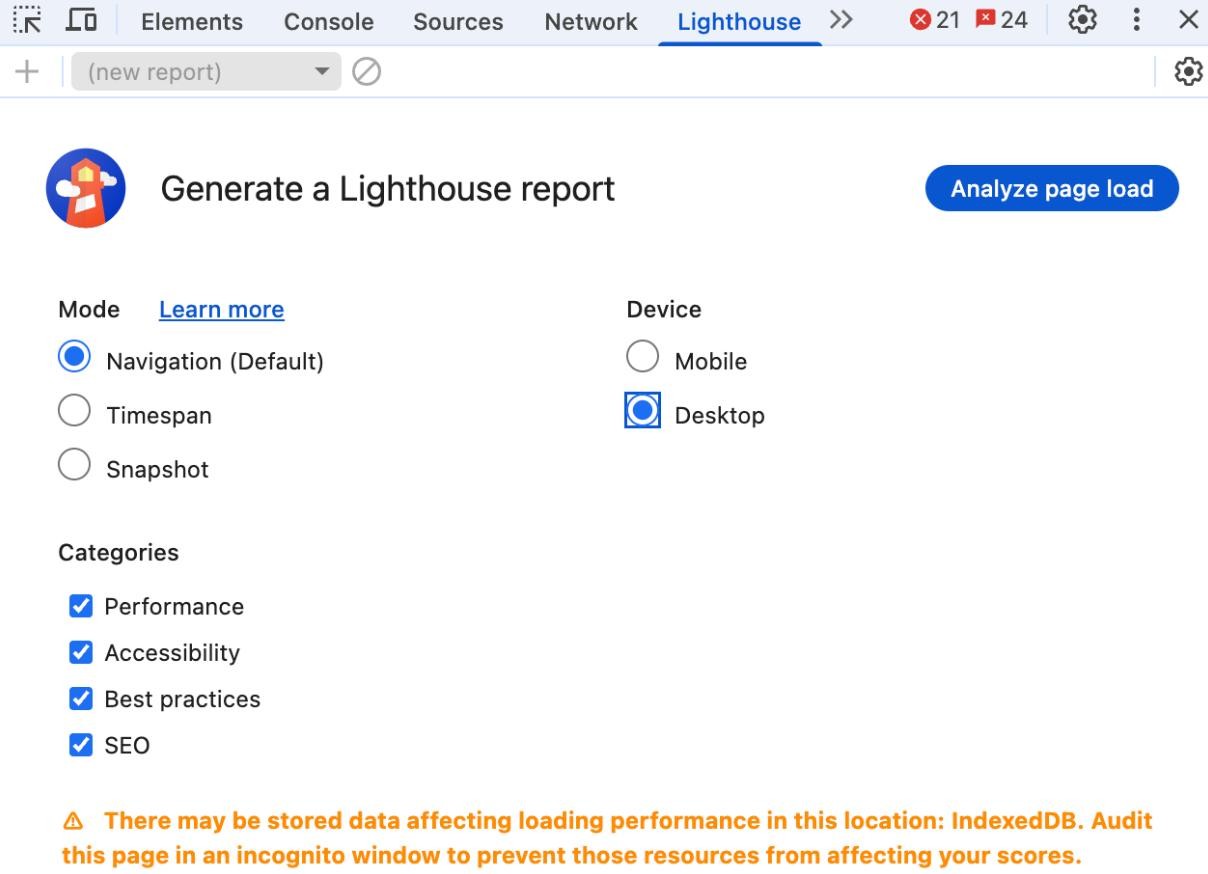Click the plus icon to add report
1208x874 pixels.
(27, 72)
